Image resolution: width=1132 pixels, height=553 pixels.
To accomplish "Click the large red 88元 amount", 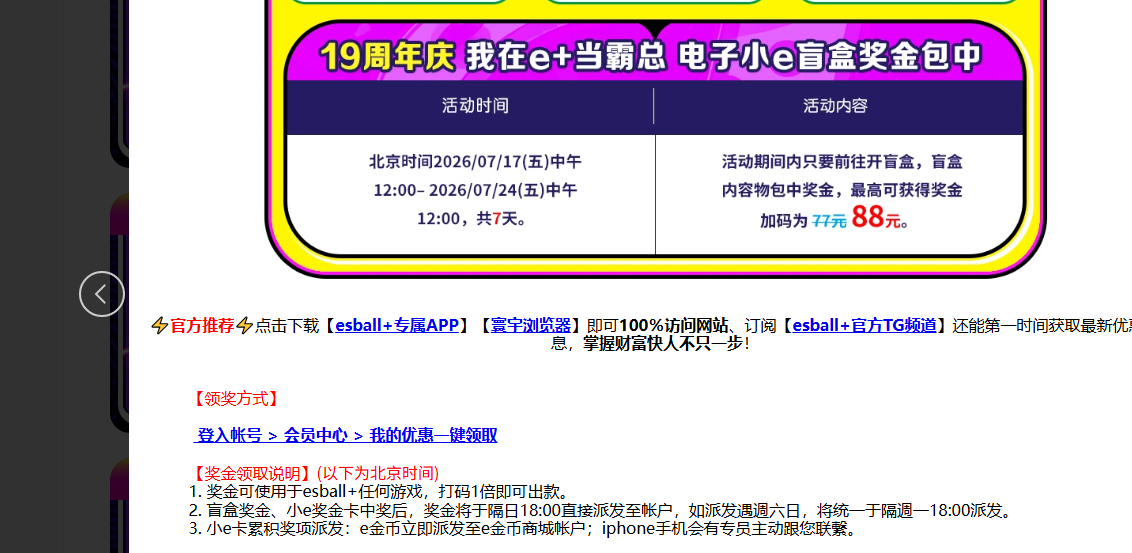I will pos(876,217).
